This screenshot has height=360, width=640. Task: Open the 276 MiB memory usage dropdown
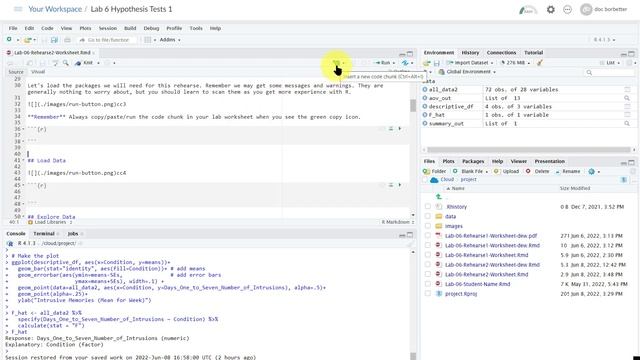(515, 63)
